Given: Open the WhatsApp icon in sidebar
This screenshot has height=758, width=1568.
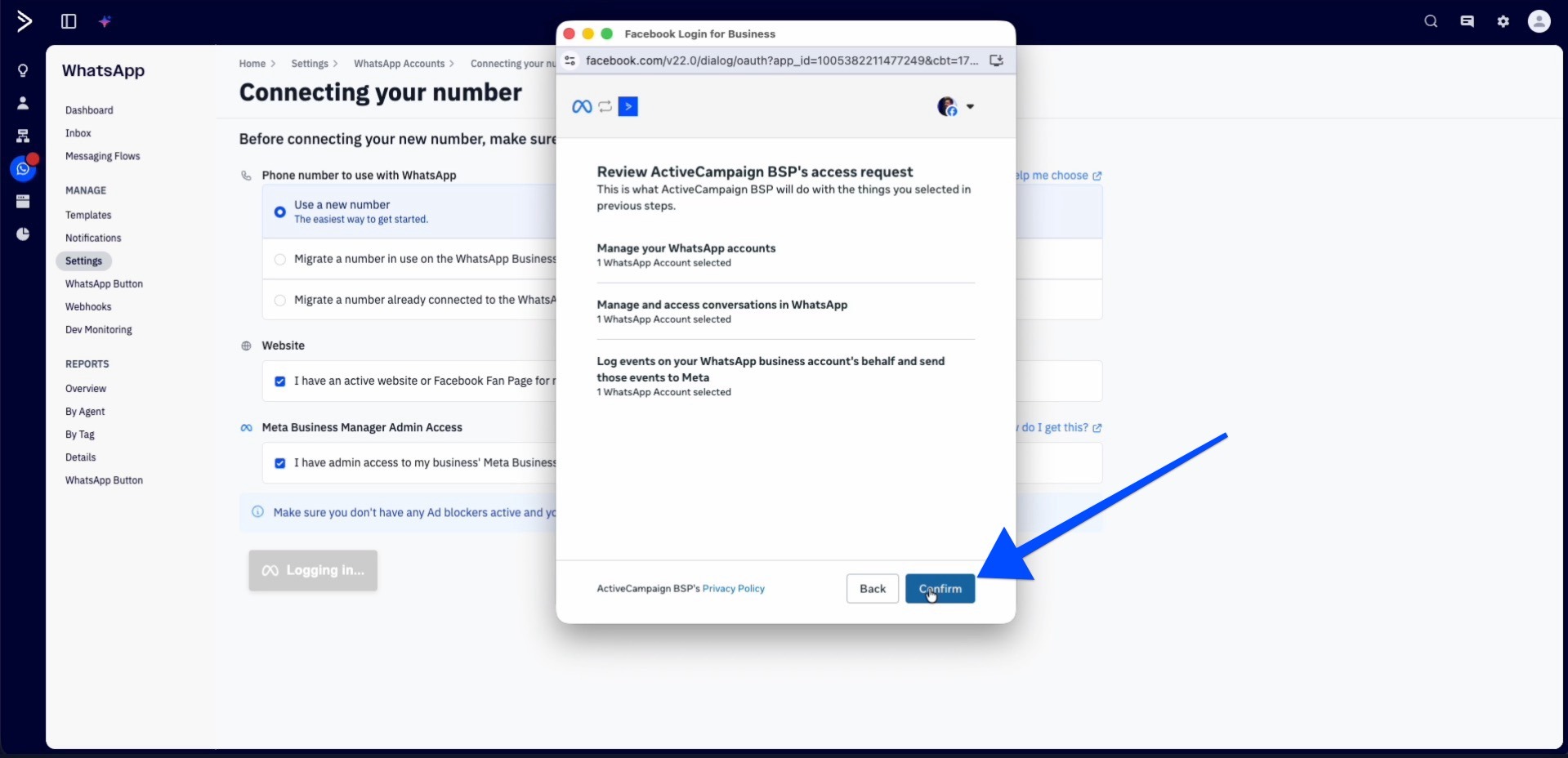Looking at the screenshot, I should [23, 168].
